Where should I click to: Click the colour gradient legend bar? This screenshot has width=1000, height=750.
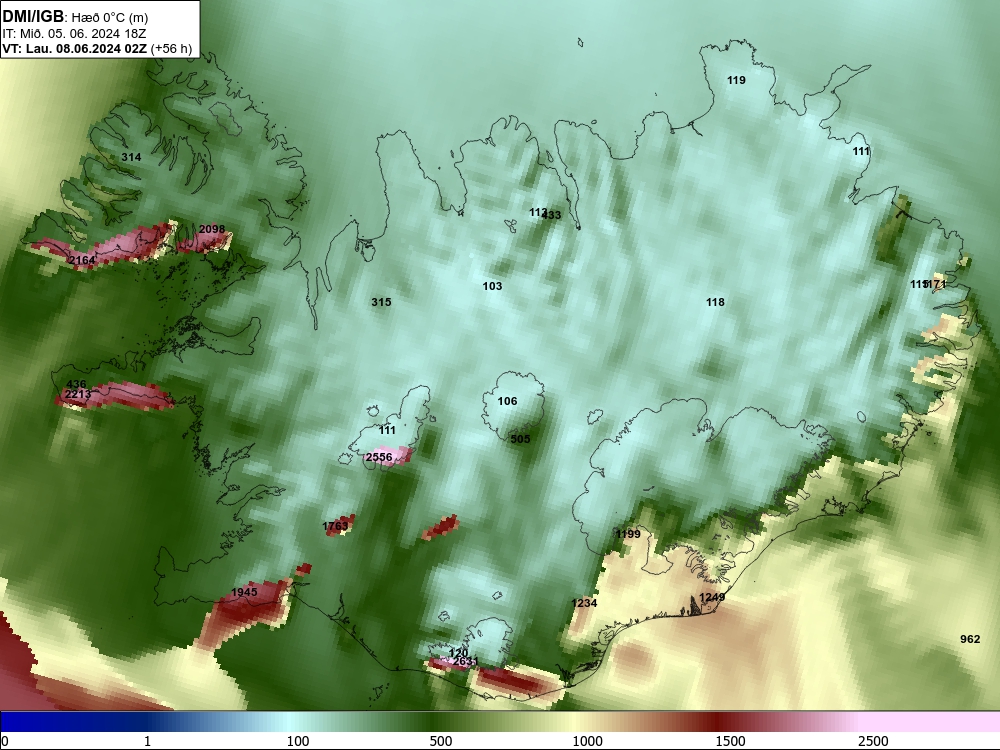click(500, 722)
